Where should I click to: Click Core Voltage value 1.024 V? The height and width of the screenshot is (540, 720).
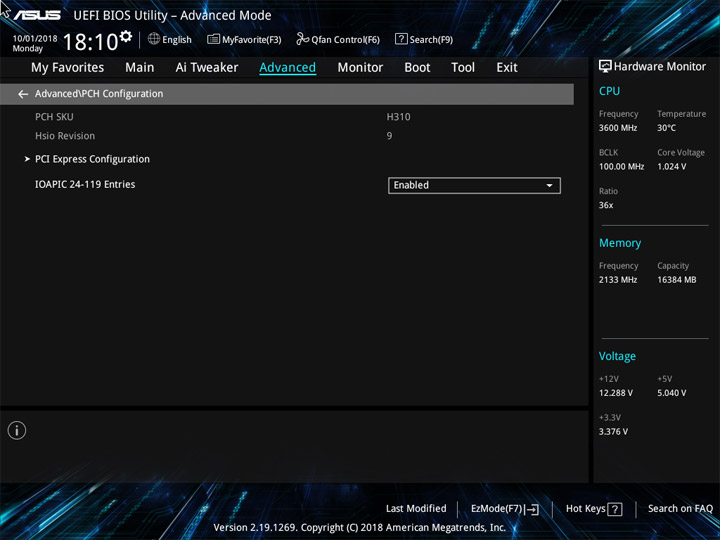click(671, 167)
